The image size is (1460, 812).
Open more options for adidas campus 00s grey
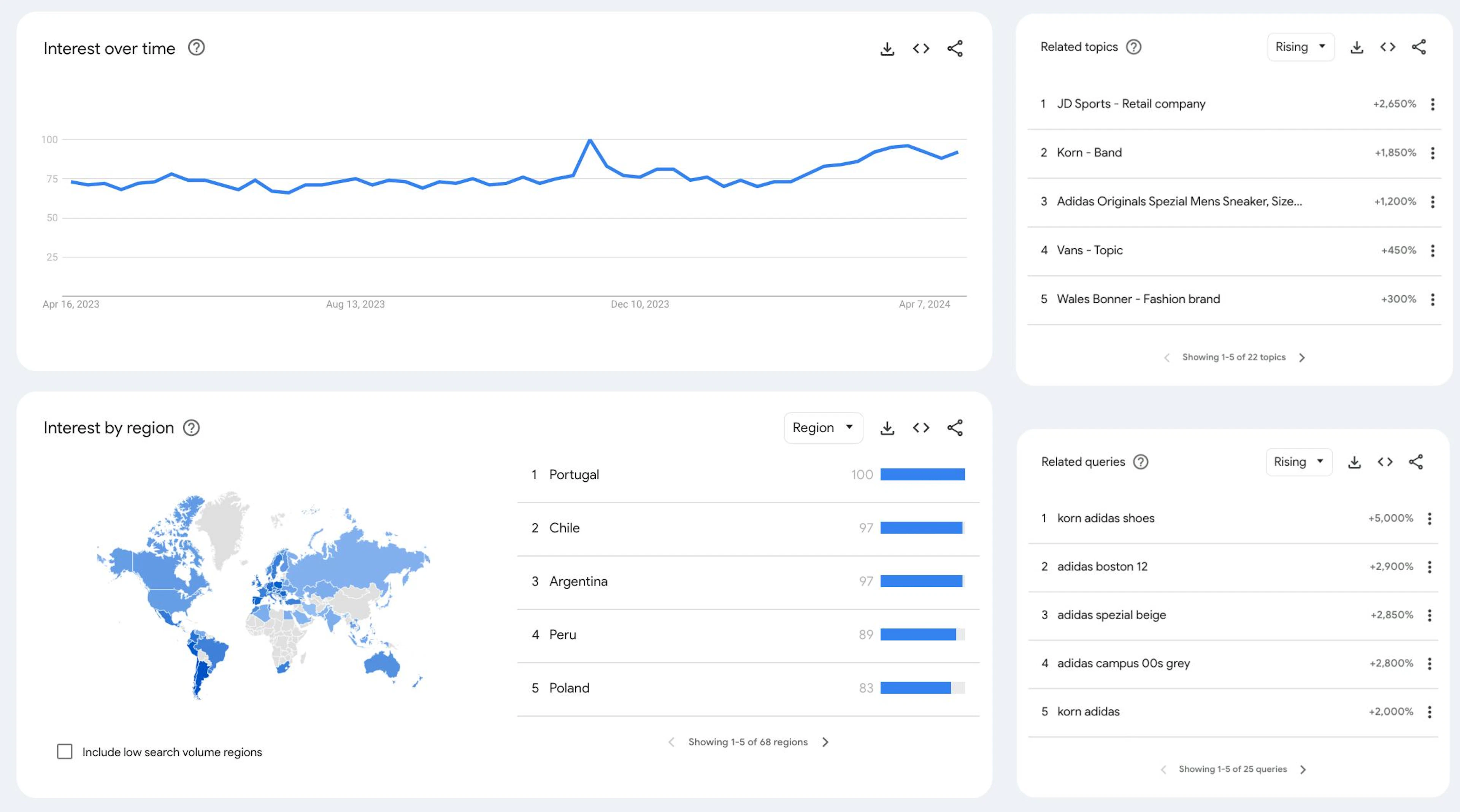1430,663
